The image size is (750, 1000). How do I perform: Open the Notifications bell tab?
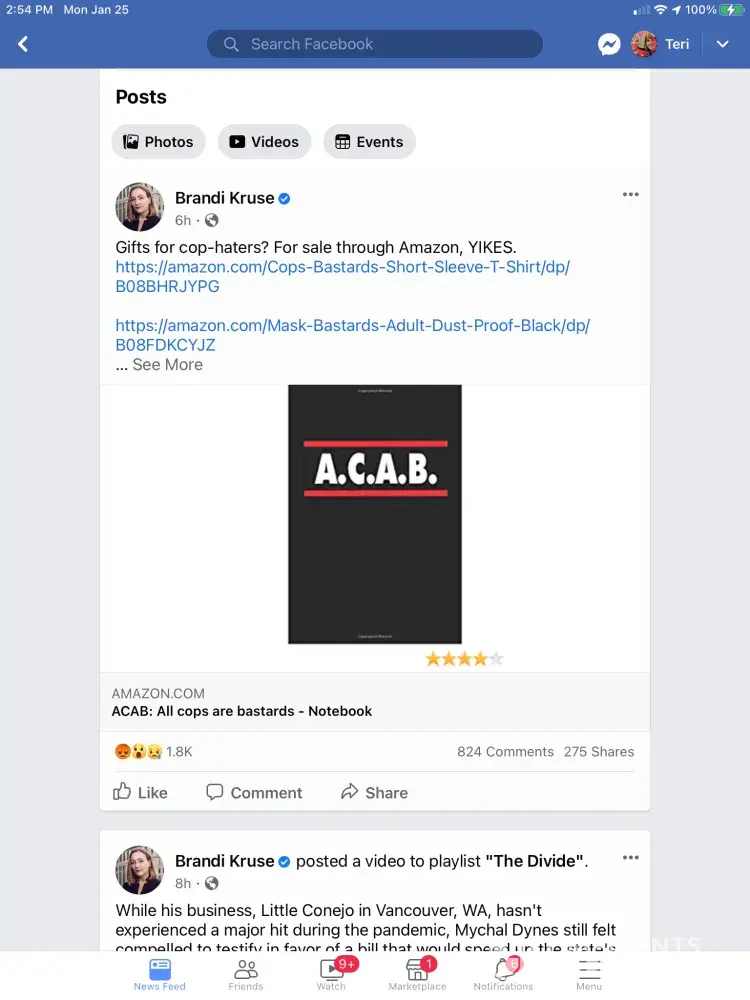click(x=503, y=974)
